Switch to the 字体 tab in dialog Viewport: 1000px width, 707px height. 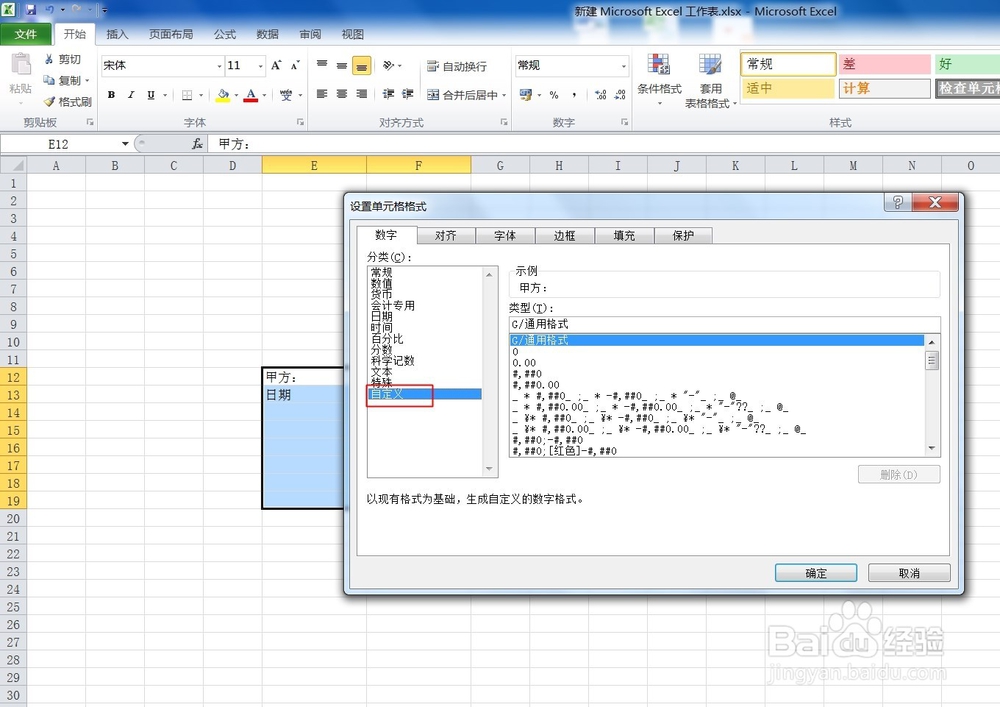click(504, 235)
